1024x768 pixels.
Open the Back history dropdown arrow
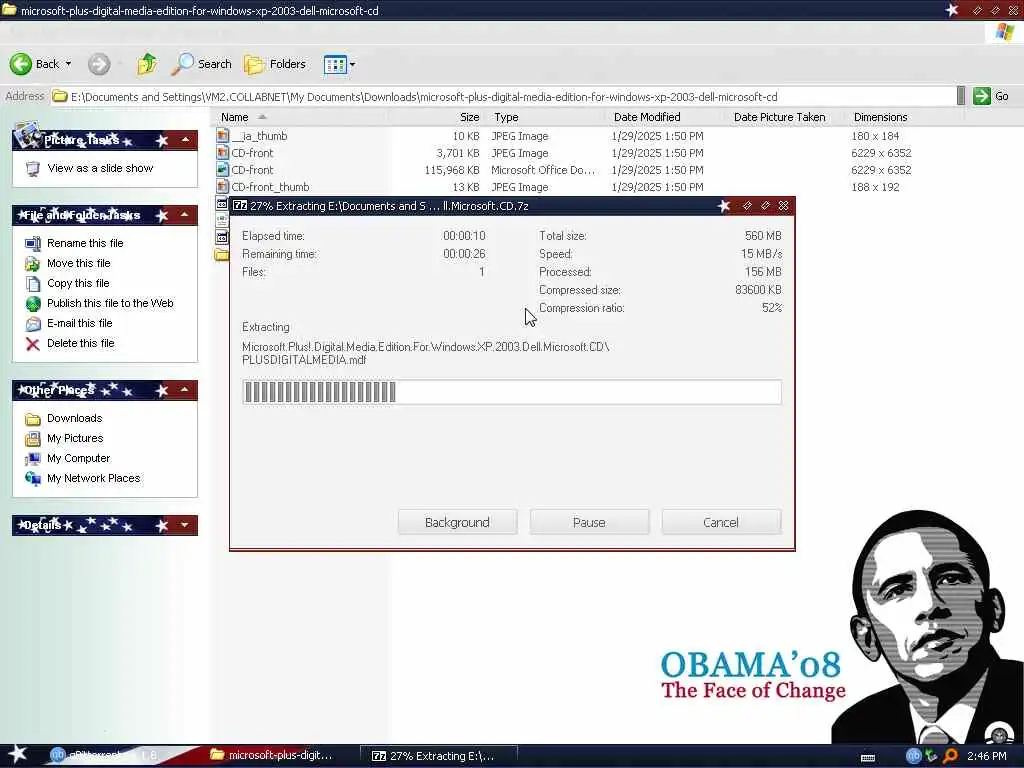pyautogui.click(x=68, y=64)
